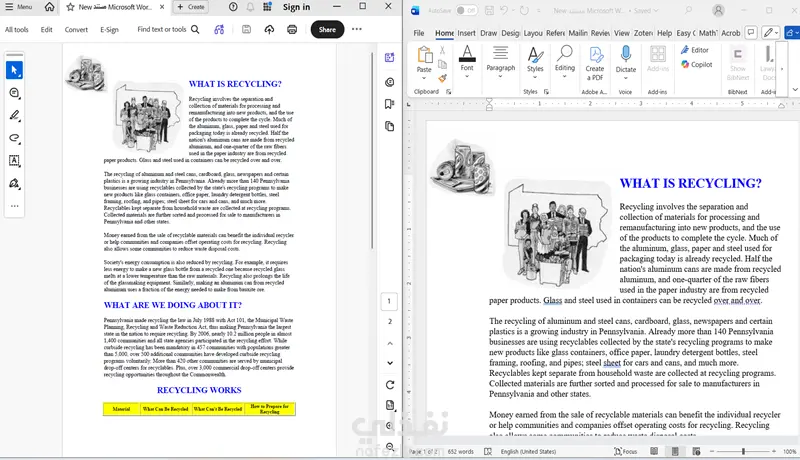Click the Print icon in Acrobat

click(x=292, y=30)
